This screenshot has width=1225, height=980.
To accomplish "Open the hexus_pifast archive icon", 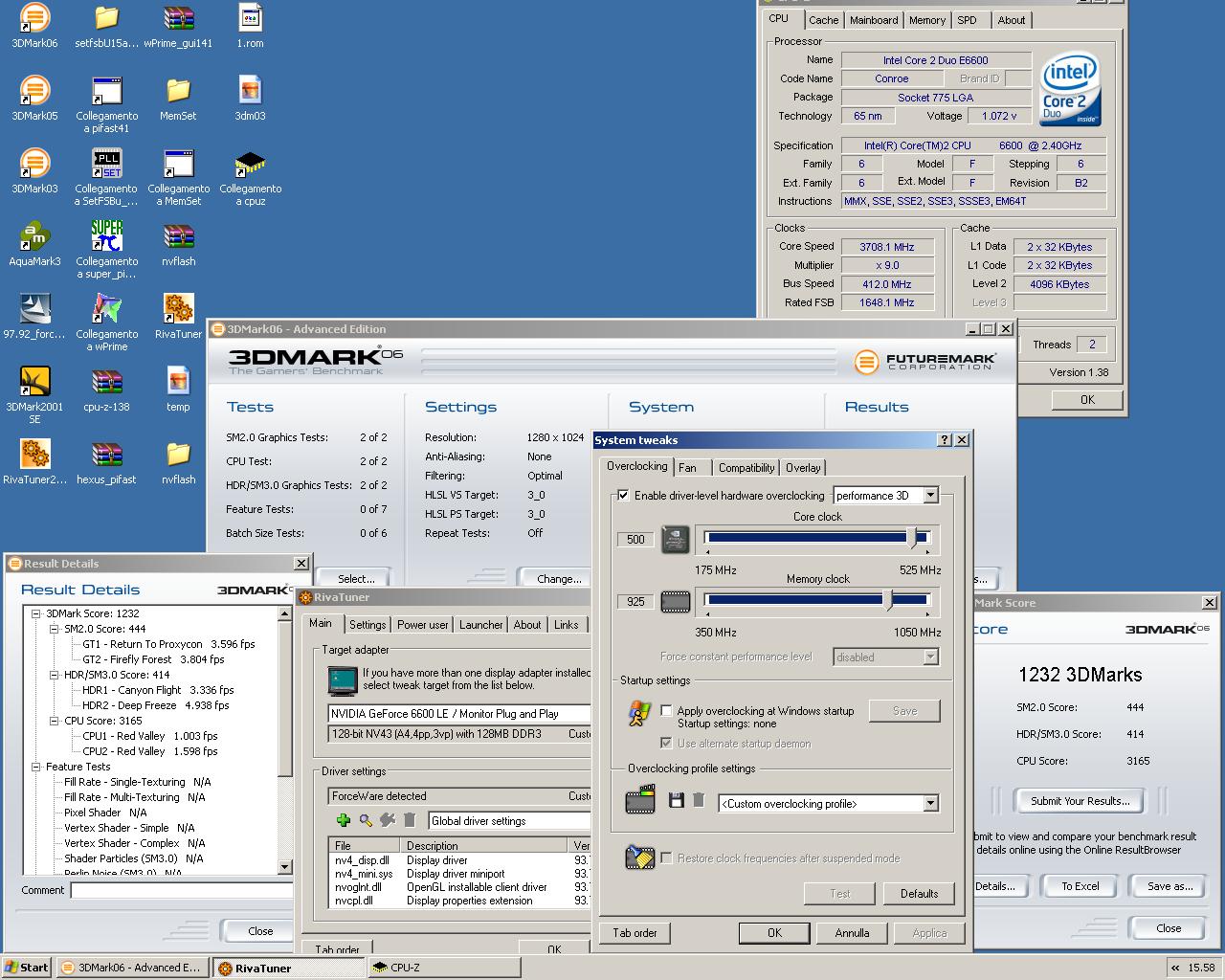I will pos(106,461).
